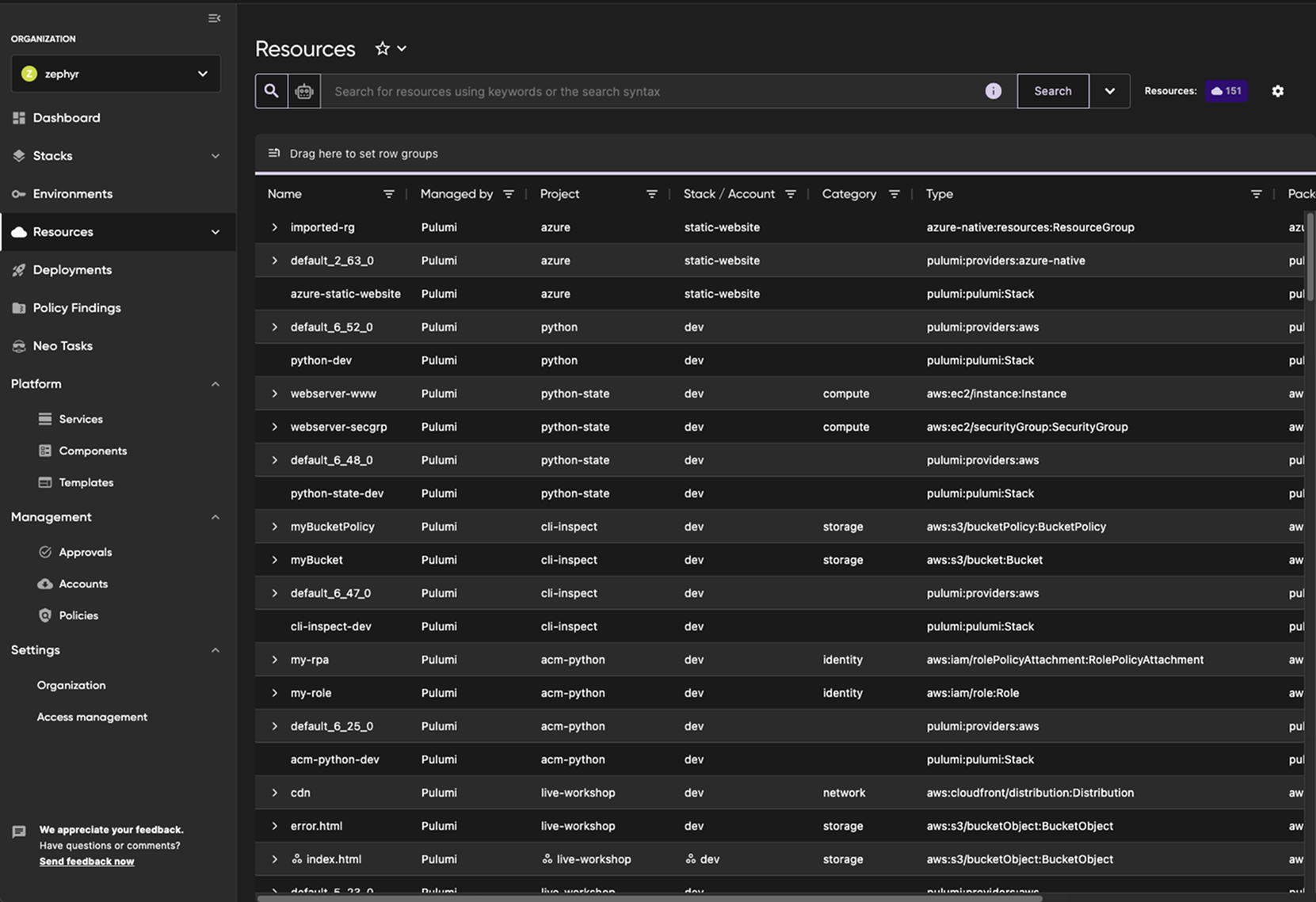Screen dimensions: 1316x902
Task: Click the Policy Findings icon
Action: pyautogui.click(x=19, y=308)
